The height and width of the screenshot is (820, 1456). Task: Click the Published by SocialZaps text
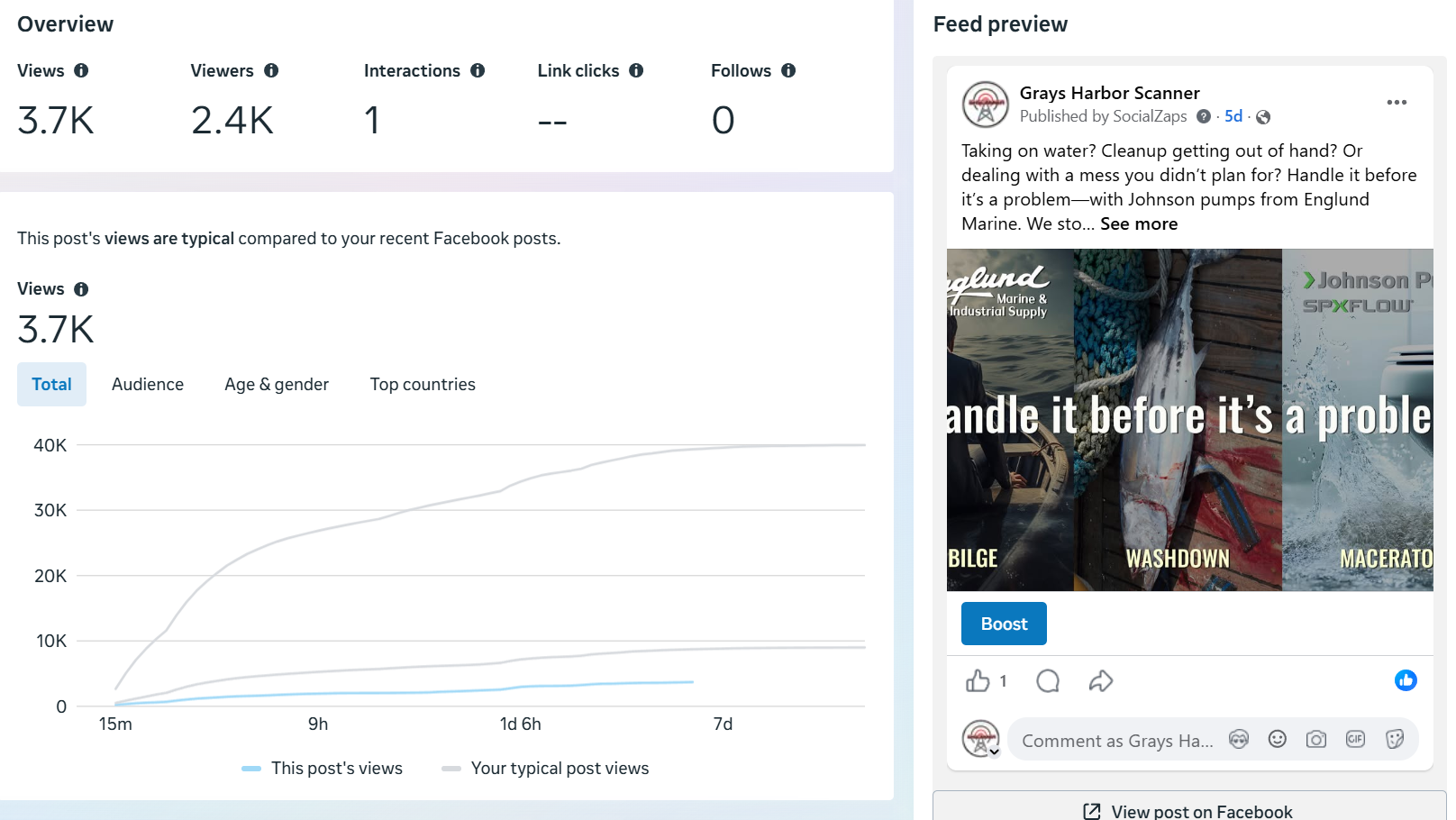pyautogui.click(x=1104, y=116)
